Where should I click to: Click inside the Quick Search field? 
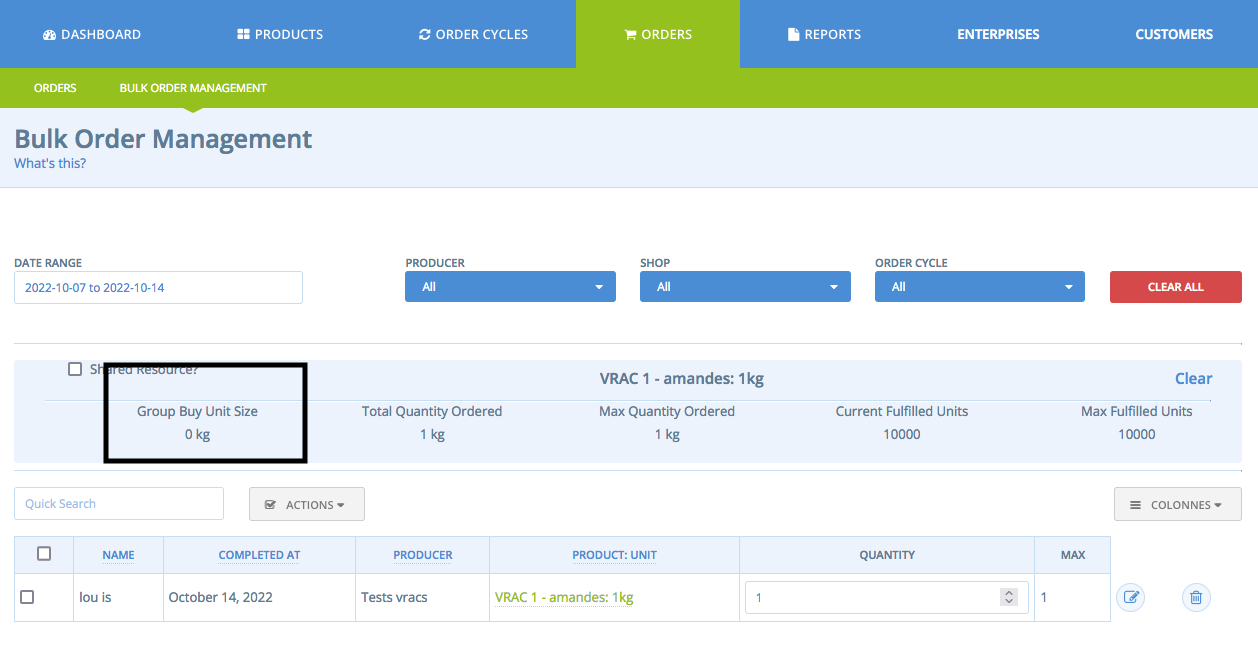[118, 503]
